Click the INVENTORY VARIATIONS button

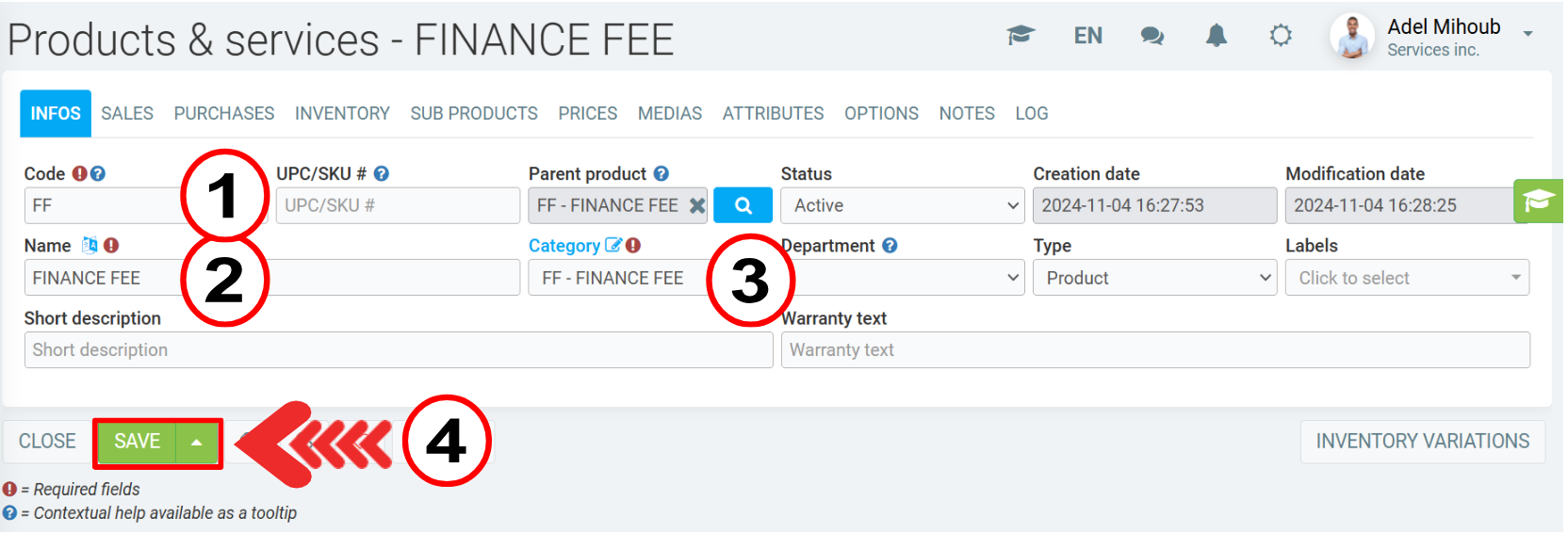pyautogui.click(x=1422, y=442)
